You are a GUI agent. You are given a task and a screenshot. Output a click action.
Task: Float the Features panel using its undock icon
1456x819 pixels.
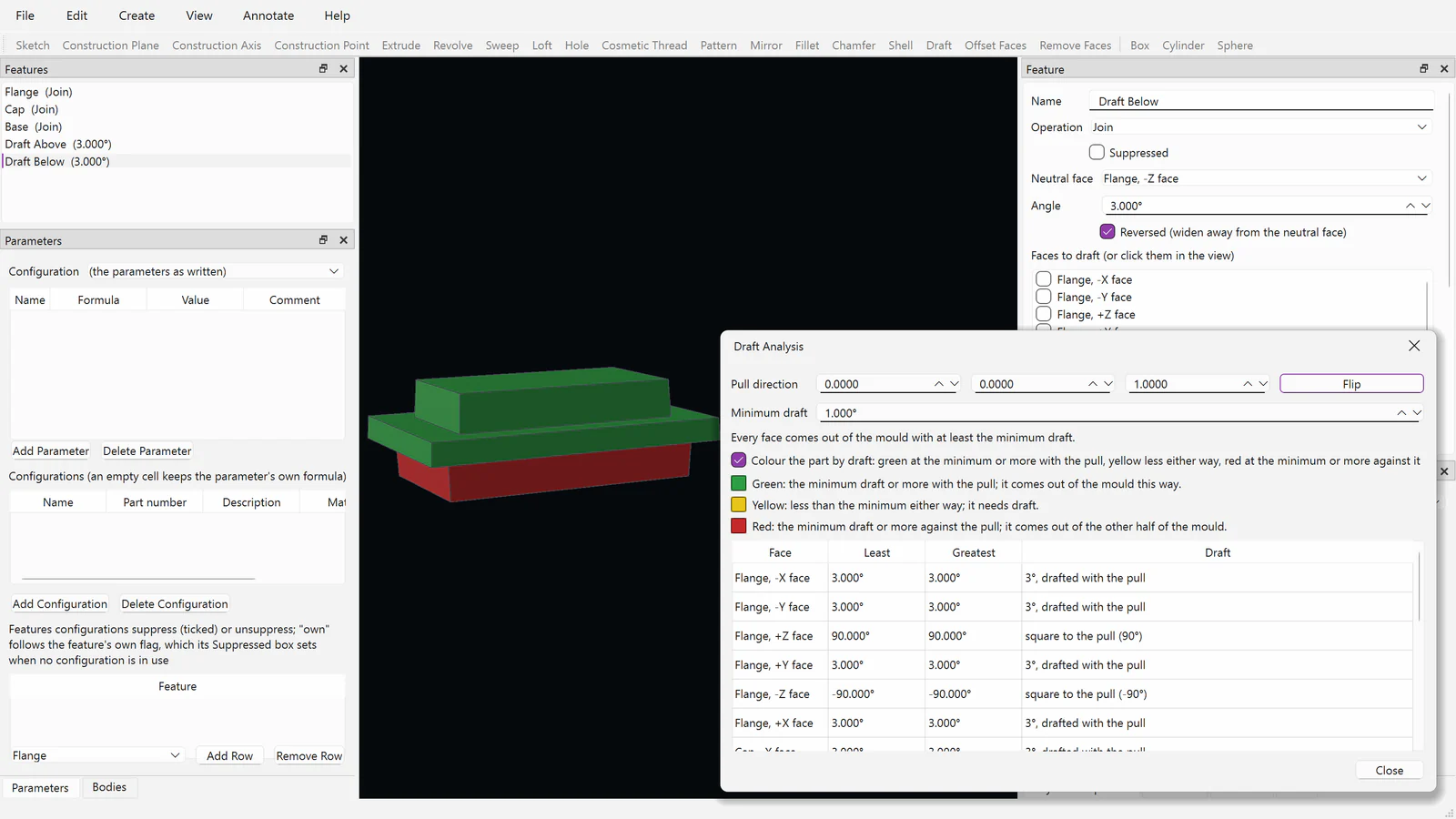point(323,68)
